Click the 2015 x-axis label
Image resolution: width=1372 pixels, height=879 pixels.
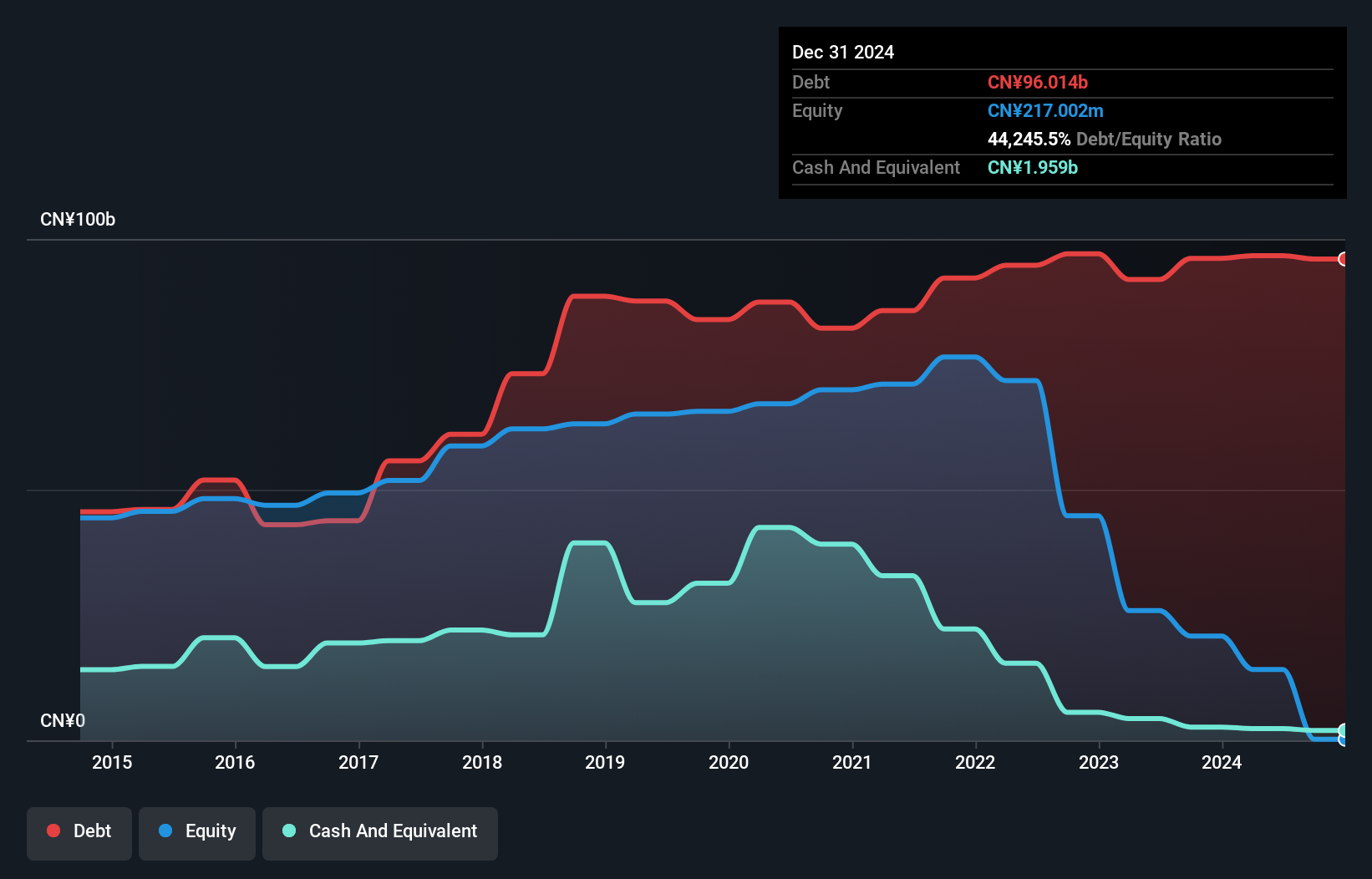tap(112, 762)
